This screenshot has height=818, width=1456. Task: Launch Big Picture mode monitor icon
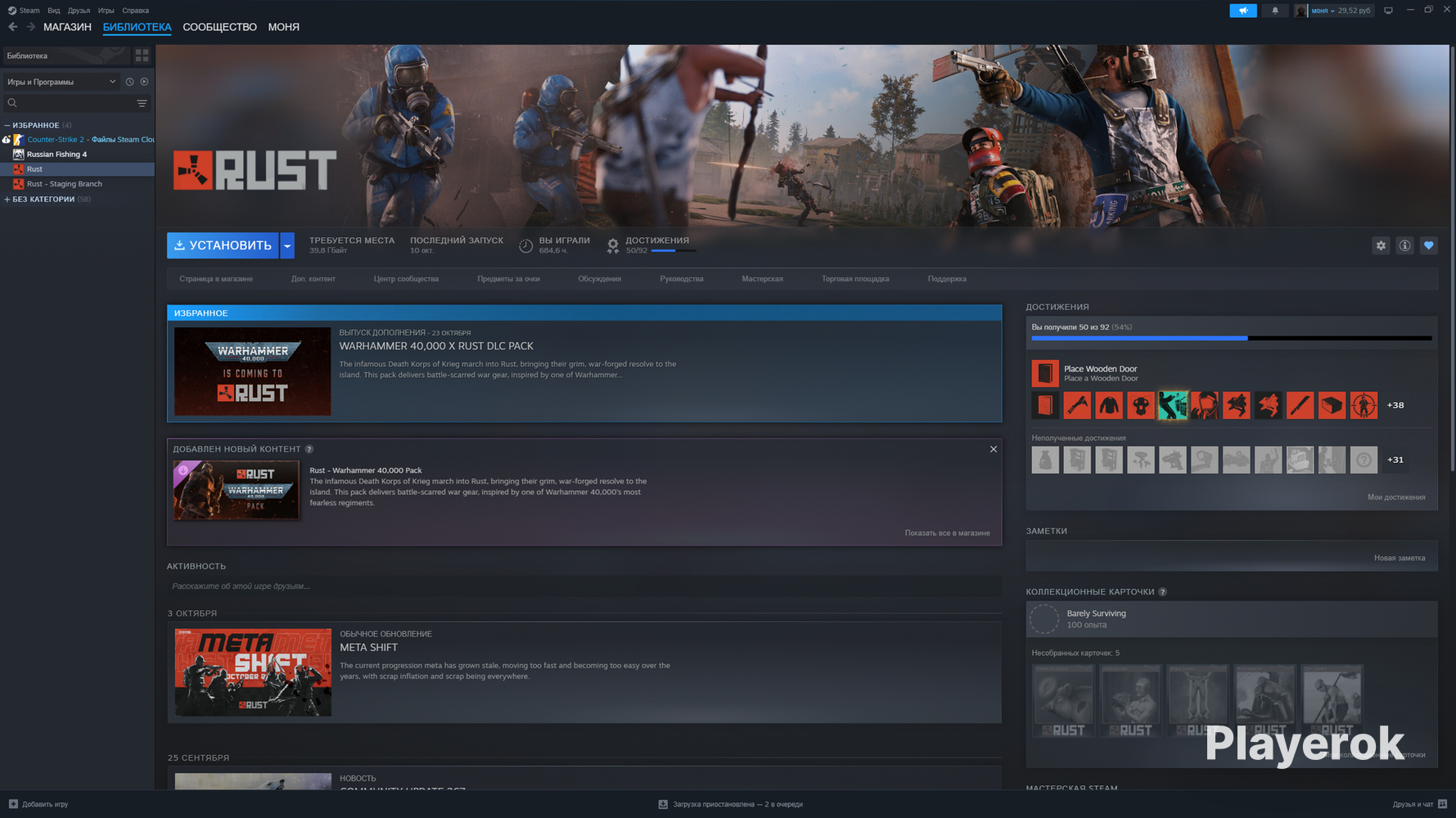(1388, 11)
